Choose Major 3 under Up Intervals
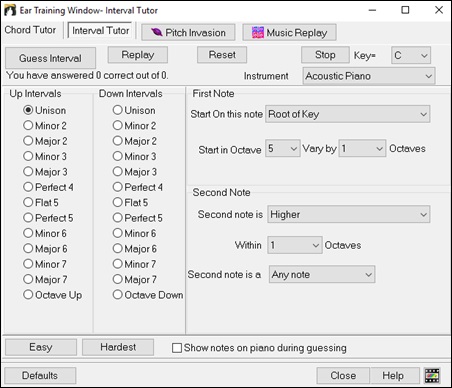Image resolution: width=452 pixels, height=388 pixels. coord(45,172)
